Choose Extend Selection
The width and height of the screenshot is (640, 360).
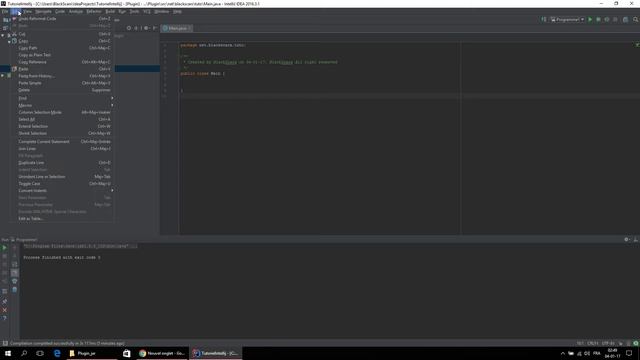[x=62, y=126]
